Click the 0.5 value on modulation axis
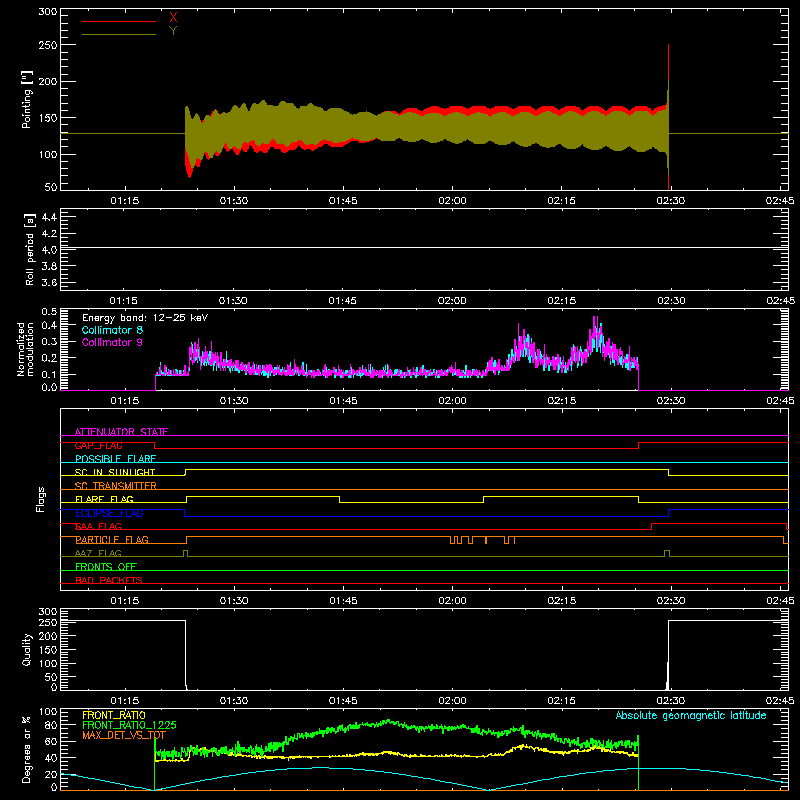Image resolution: width=800 pixels, height=800 pixels. [x=49, y=312]
